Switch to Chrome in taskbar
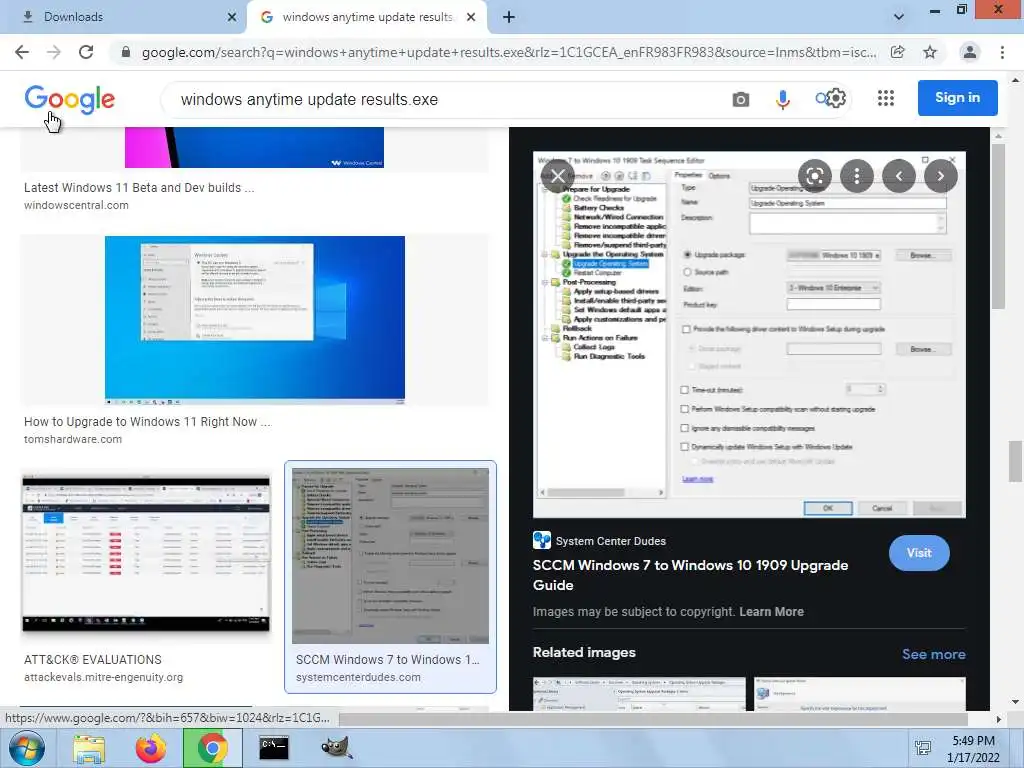 (x=212, y=748)
